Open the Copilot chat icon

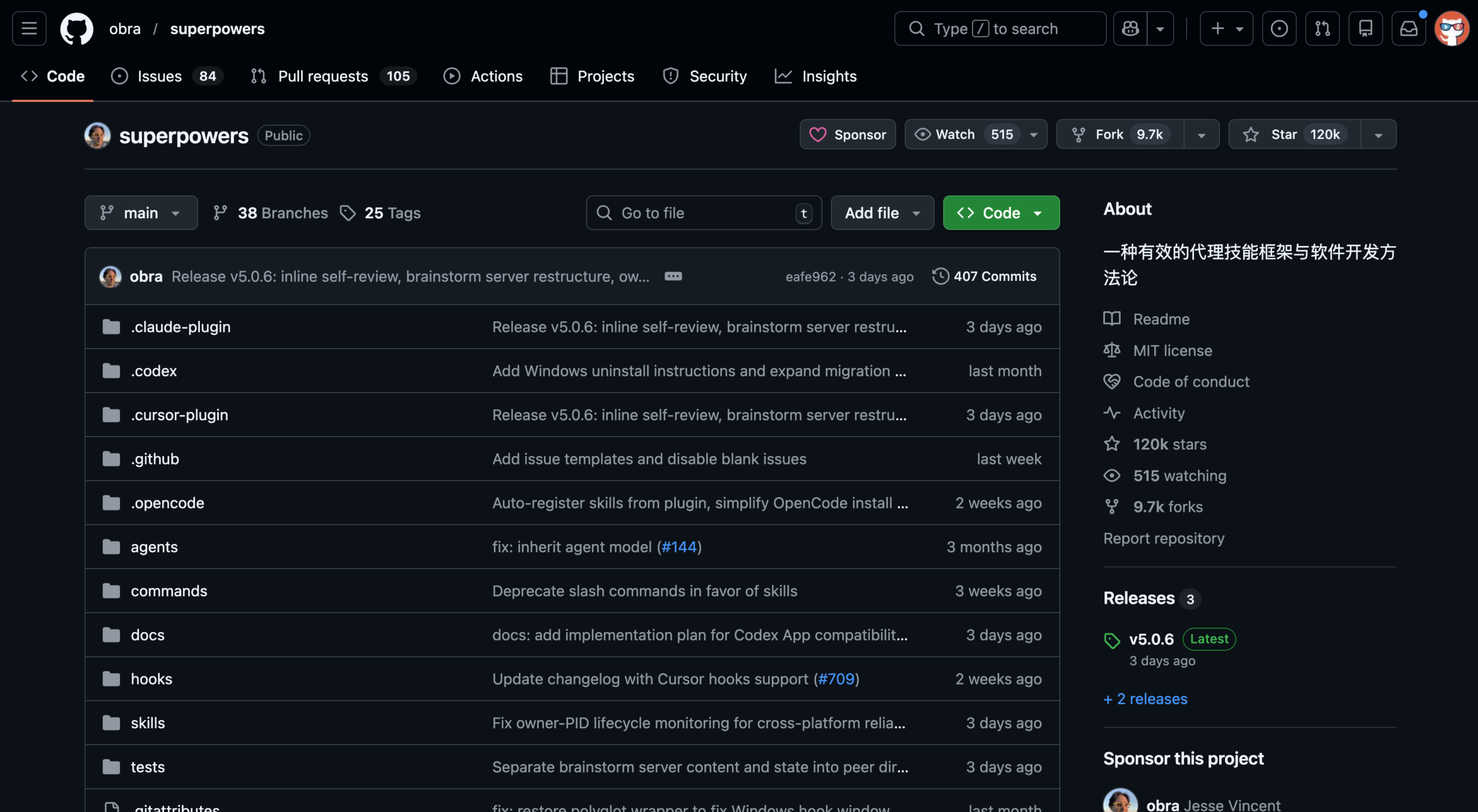click(x=1129, y=28)
